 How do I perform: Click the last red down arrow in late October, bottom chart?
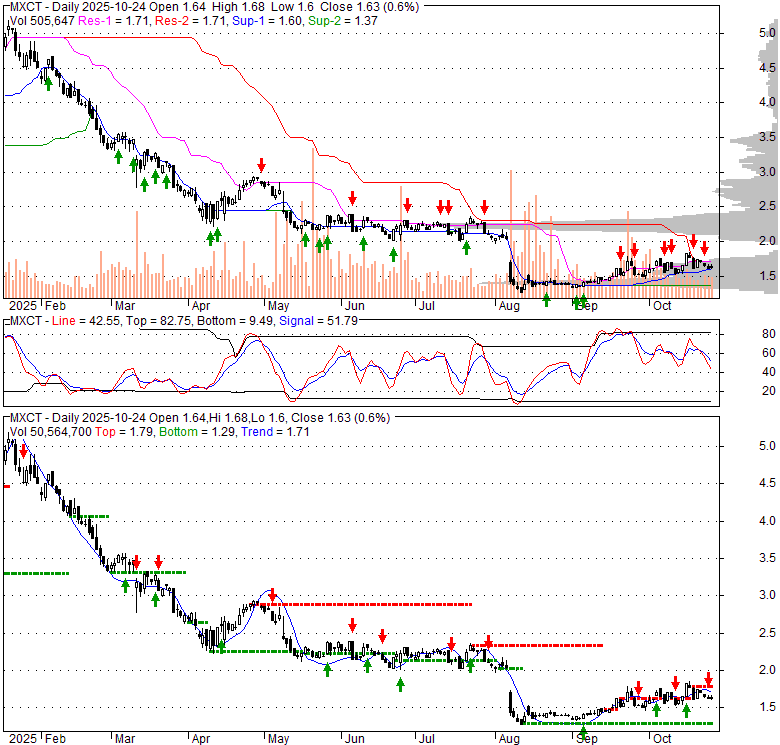[708, 679]
